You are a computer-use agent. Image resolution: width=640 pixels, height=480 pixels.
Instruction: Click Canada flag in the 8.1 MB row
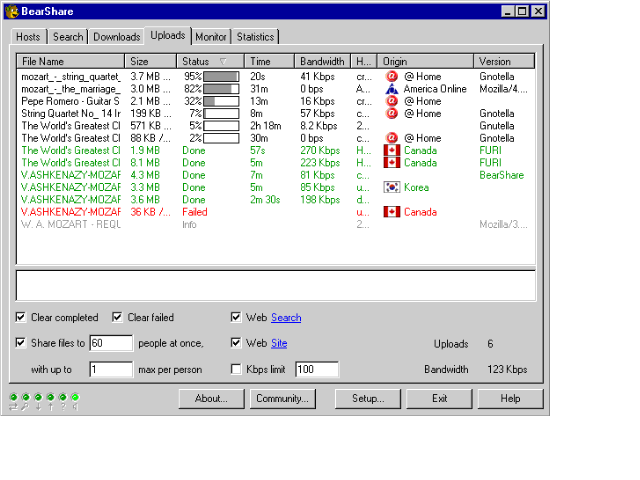point(392,162)
